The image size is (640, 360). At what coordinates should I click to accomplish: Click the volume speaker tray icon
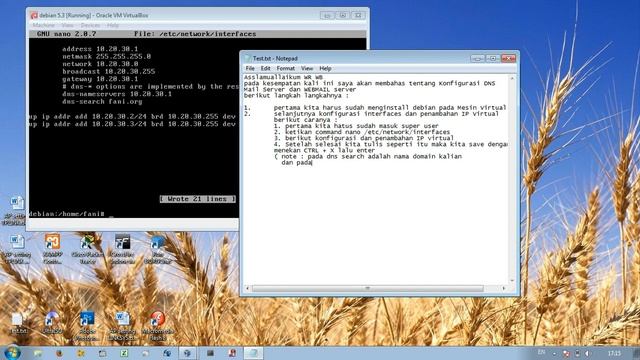[x=588, y=353]
